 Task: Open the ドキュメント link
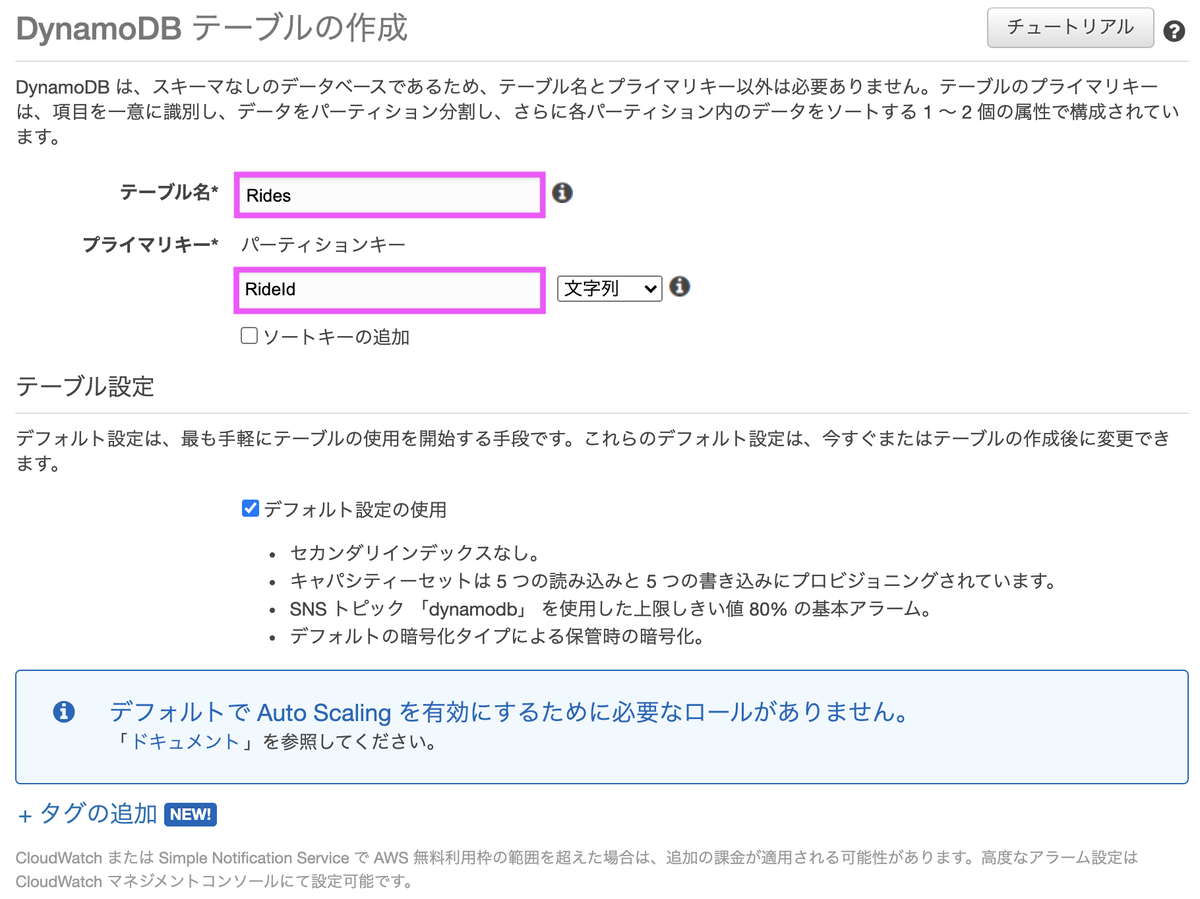[185, 742]
